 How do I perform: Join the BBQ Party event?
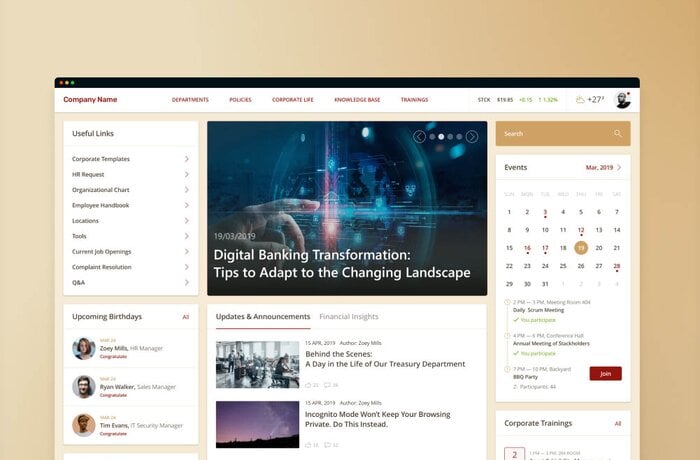(605, 373)
